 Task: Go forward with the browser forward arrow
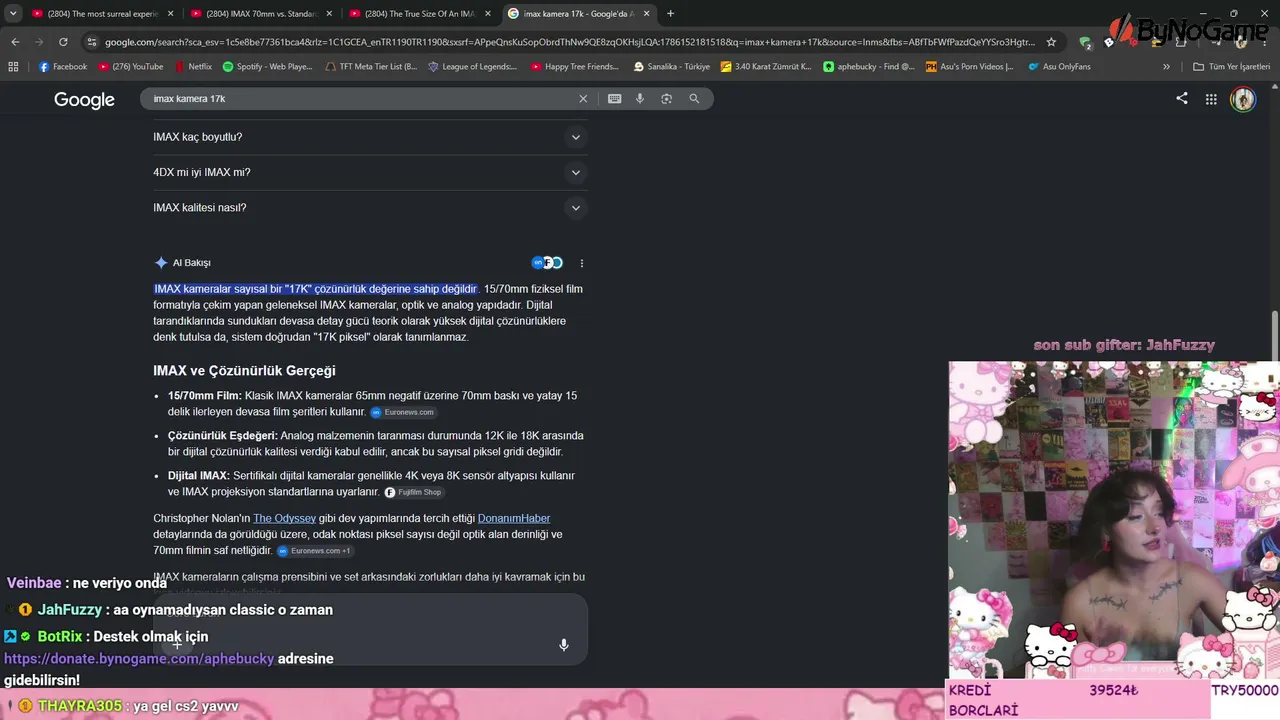39,42
